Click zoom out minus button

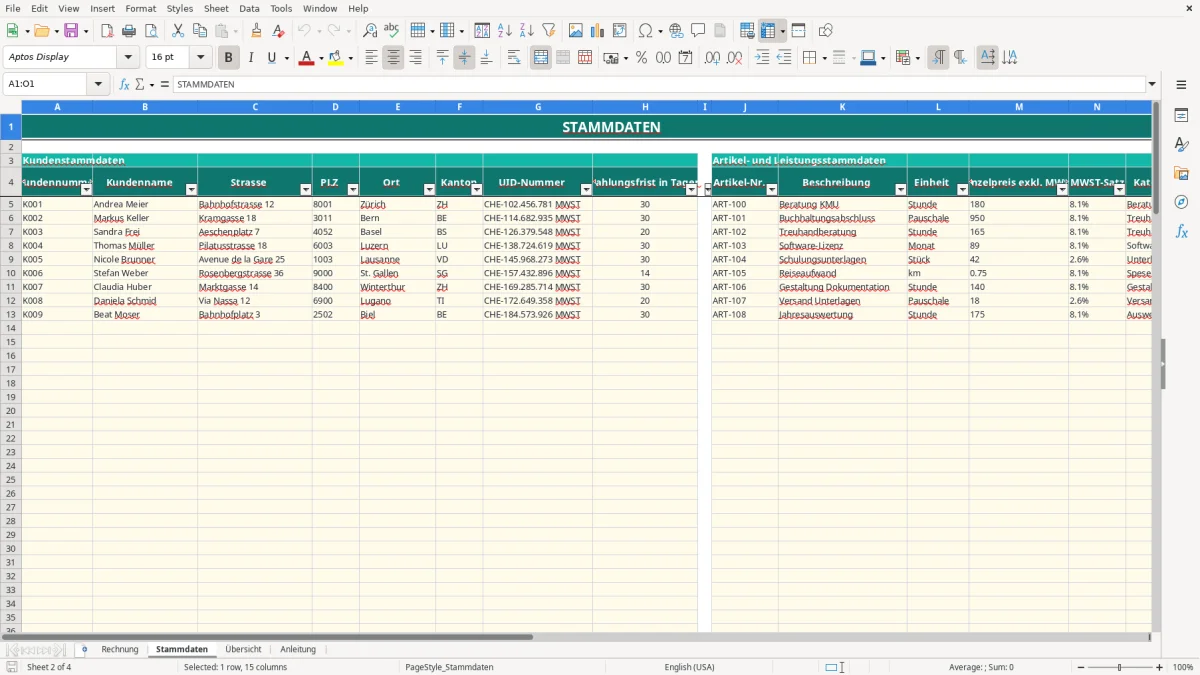[1081, 667]
